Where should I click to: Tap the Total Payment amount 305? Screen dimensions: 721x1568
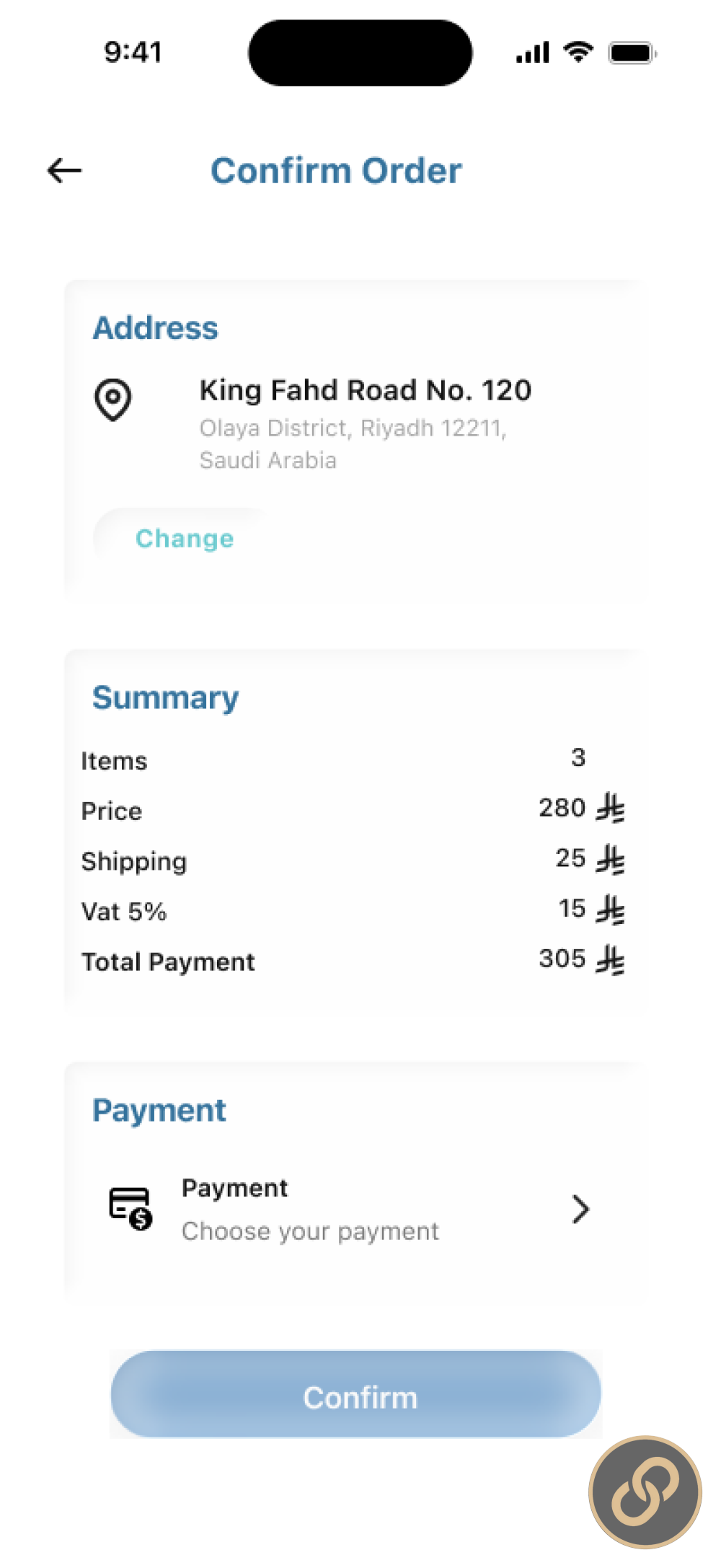(562, 959)
